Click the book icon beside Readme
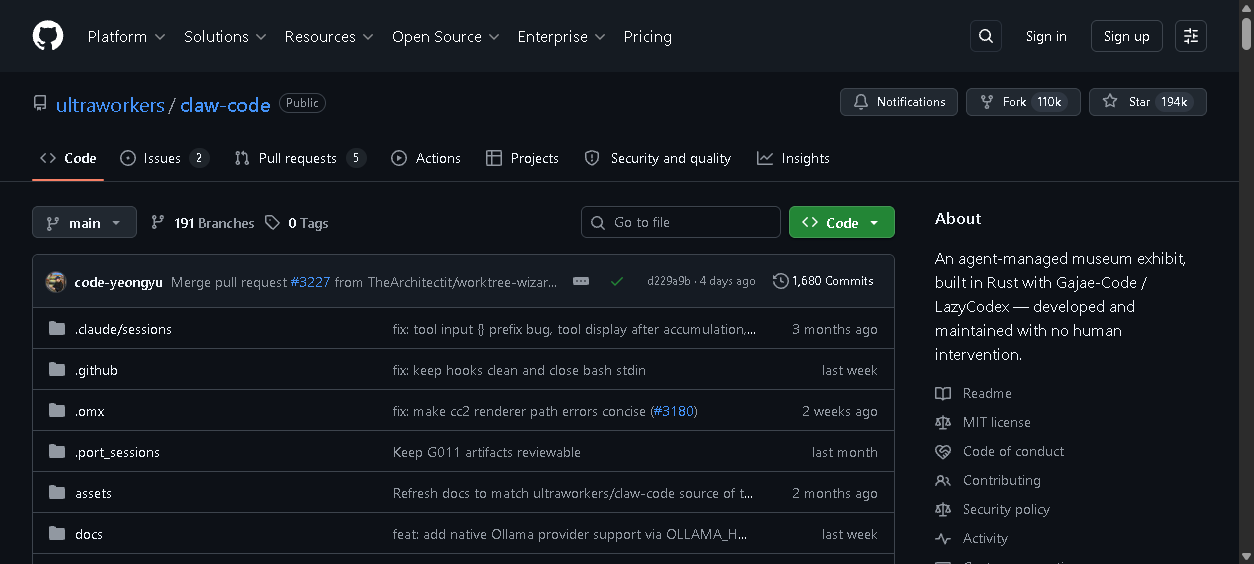Screen dimensions: 1254x564 [x=943, y=393]
